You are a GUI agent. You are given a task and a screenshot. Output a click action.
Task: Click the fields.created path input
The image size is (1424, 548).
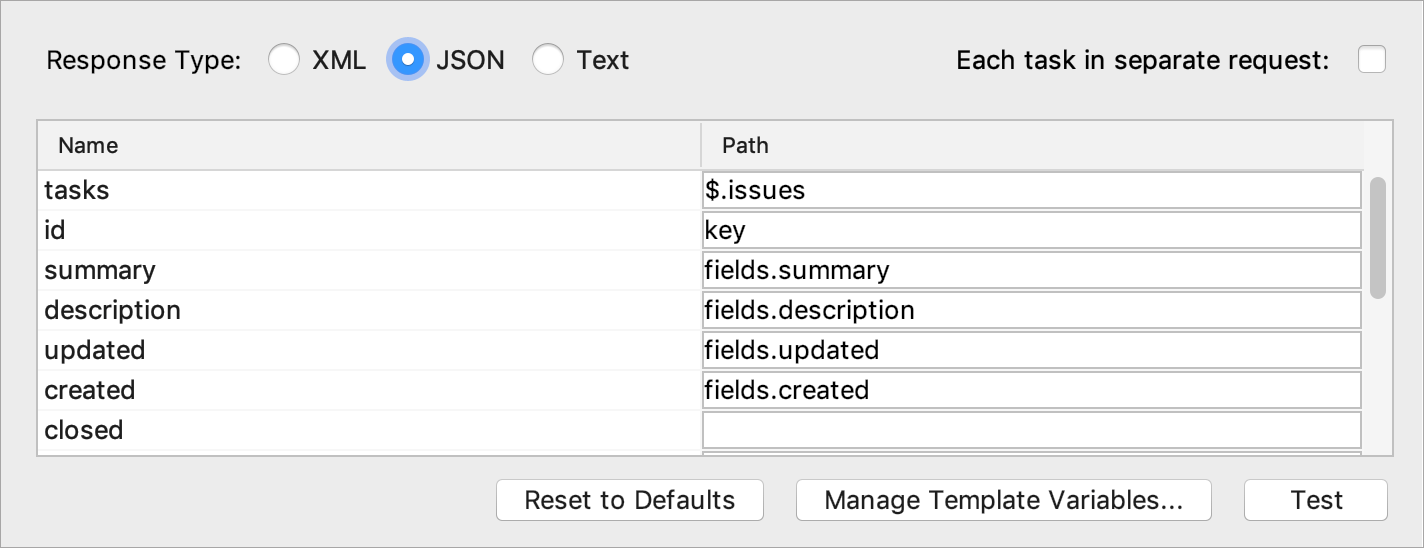pyautogui.click(x=1031, y=390)
